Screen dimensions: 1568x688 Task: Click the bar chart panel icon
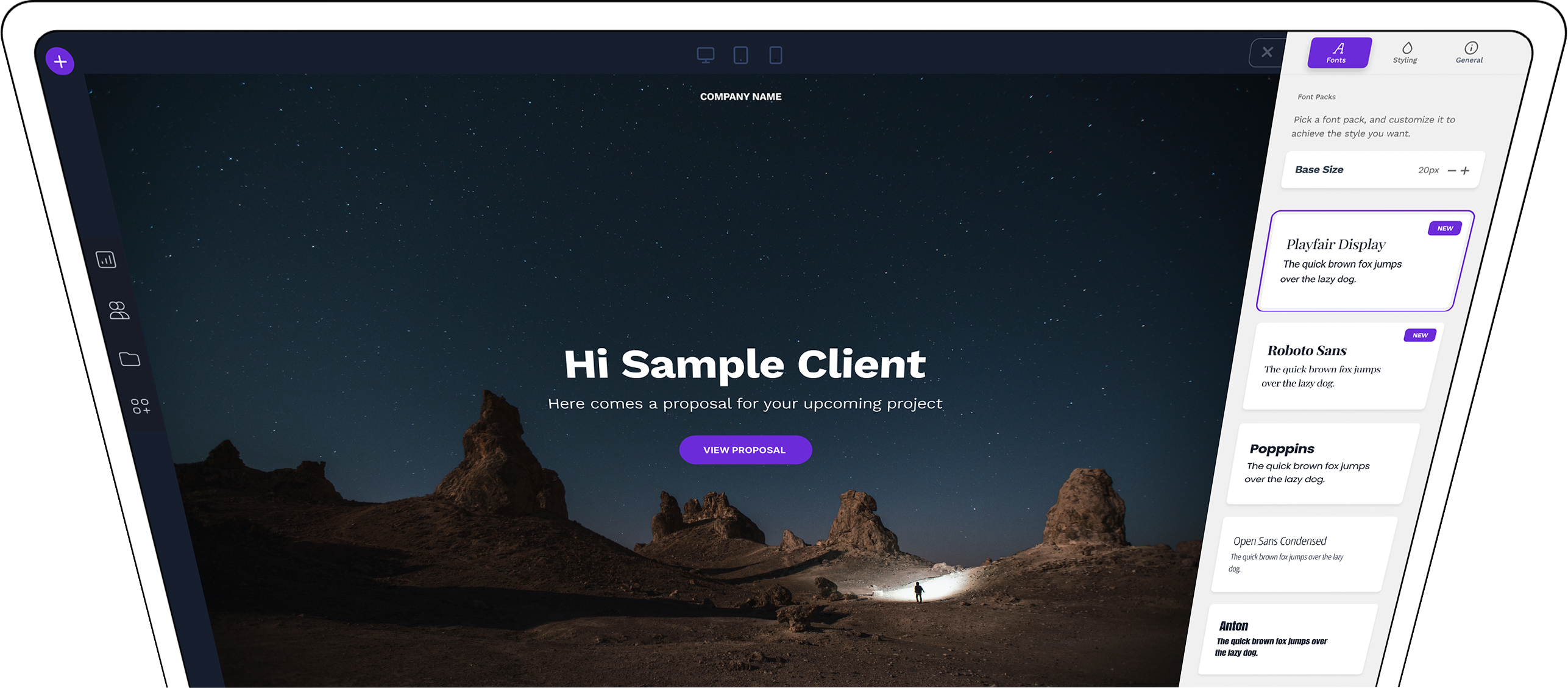coord(107,258)
